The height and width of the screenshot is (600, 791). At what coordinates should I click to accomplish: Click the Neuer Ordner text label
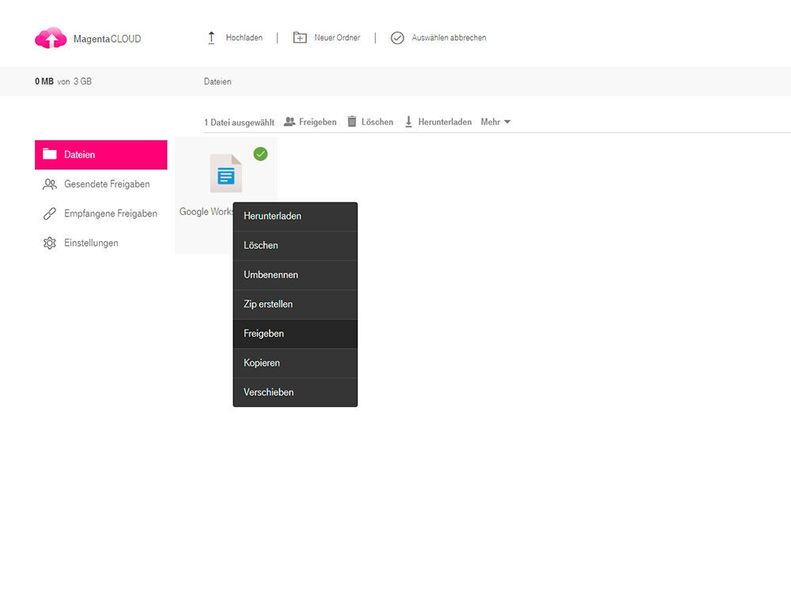click(x=337, y=38)
